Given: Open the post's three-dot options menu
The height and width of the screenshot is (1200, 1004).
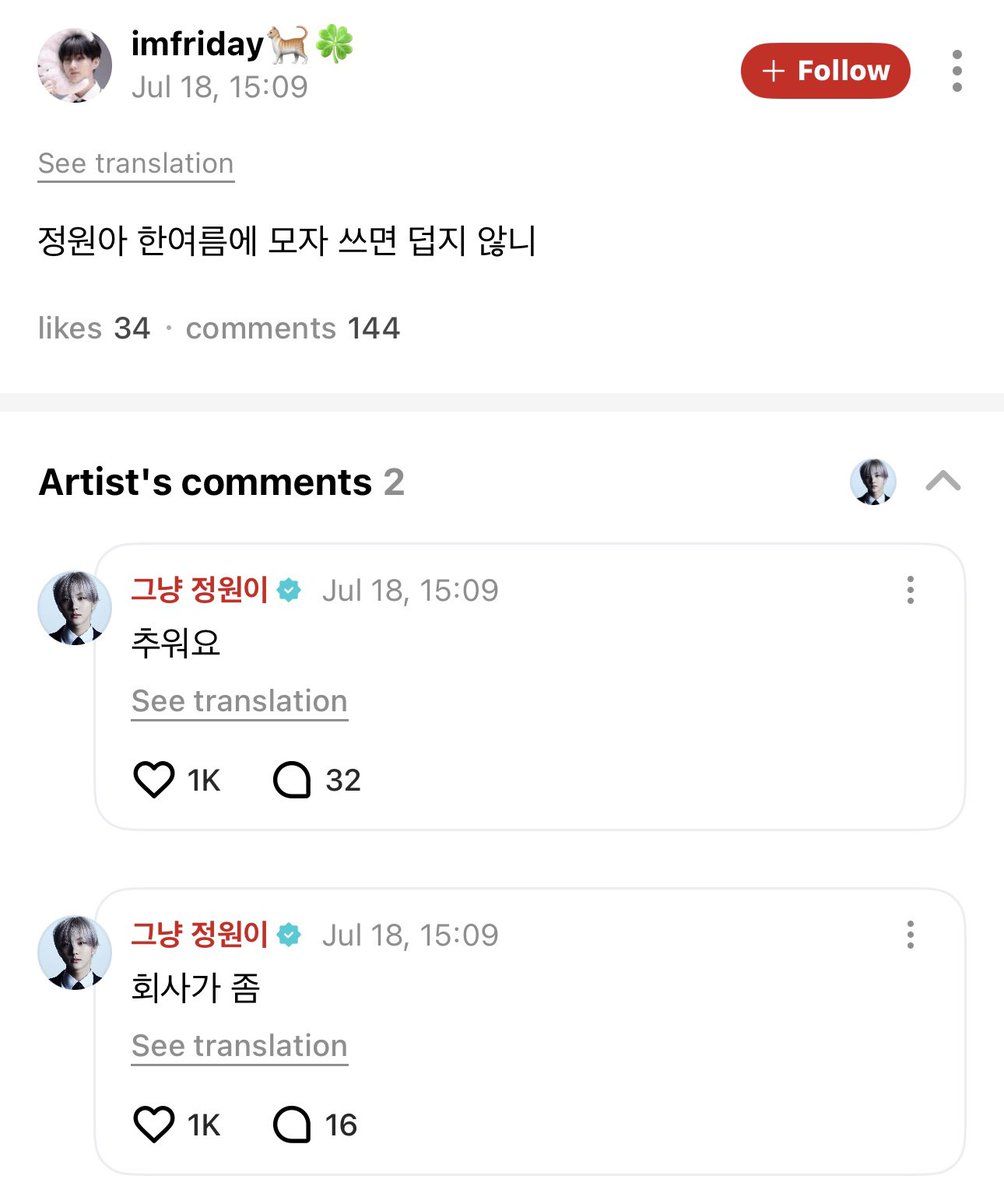Looking at the screenshot, I should click(957, 71).
